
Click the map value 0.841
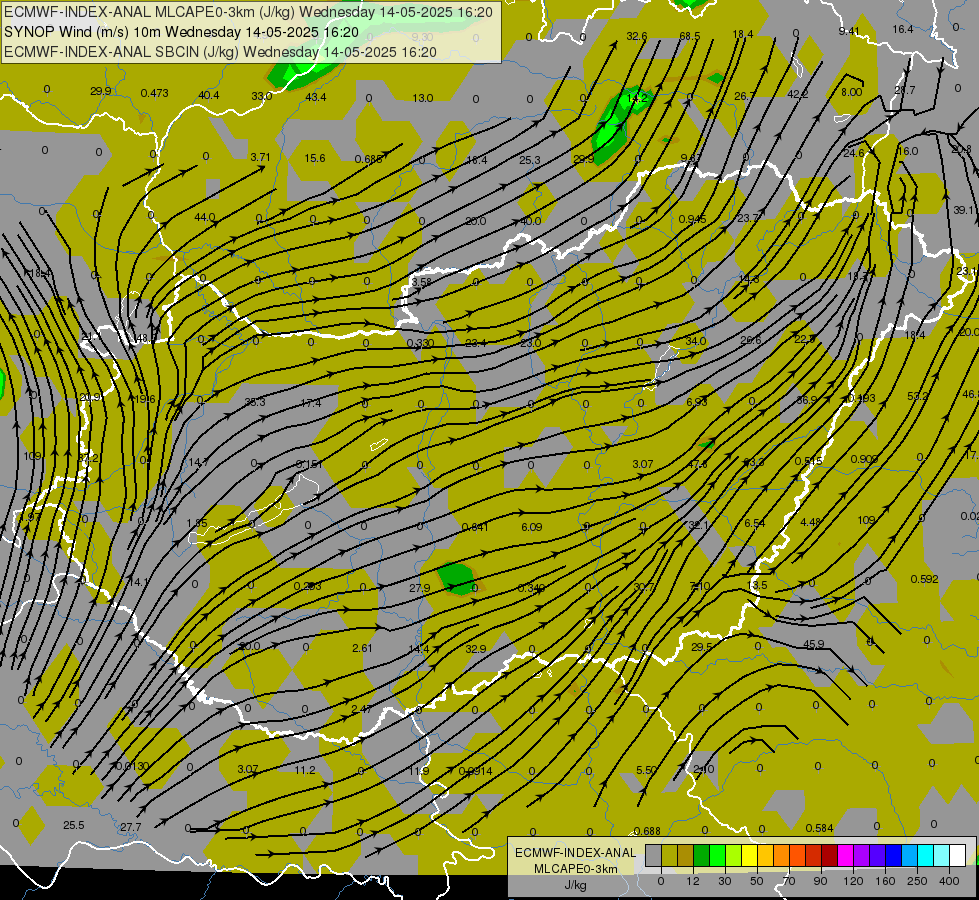click(x=475, y=527)
